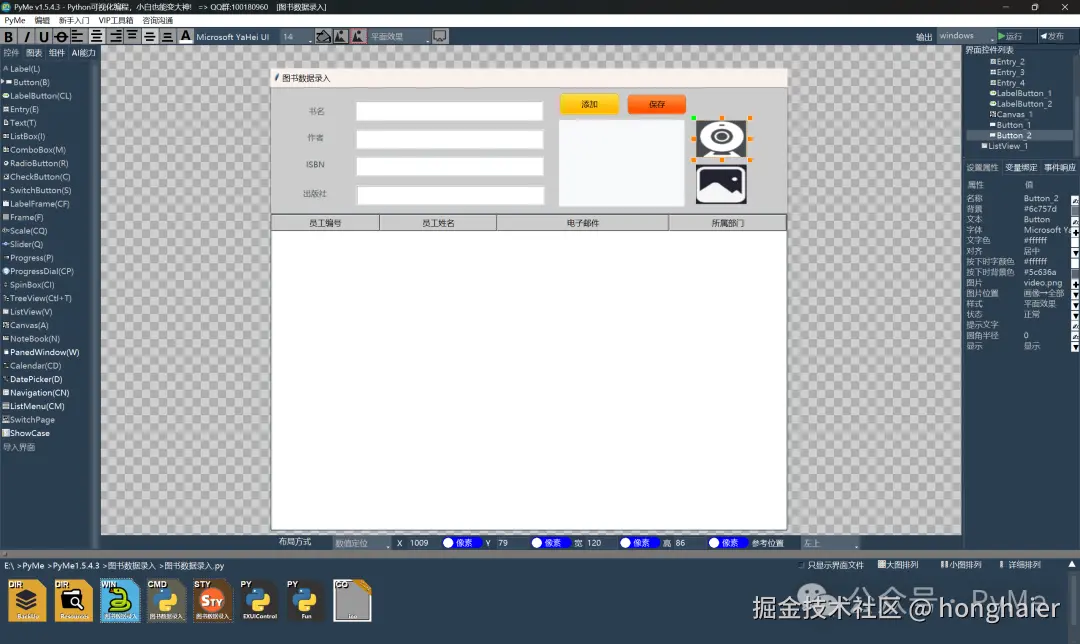Image resolution: width=1080 pixels, height=644 pixels.
Task: Open the 数值定位 layout mode dropdown
Action: [362, 543]
